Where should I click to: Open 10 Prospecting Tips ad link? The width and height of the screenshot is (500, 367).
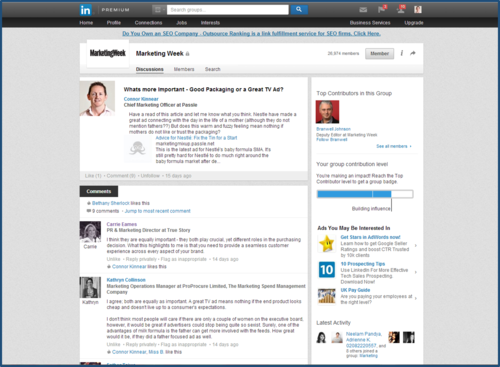tap(363, 264)
